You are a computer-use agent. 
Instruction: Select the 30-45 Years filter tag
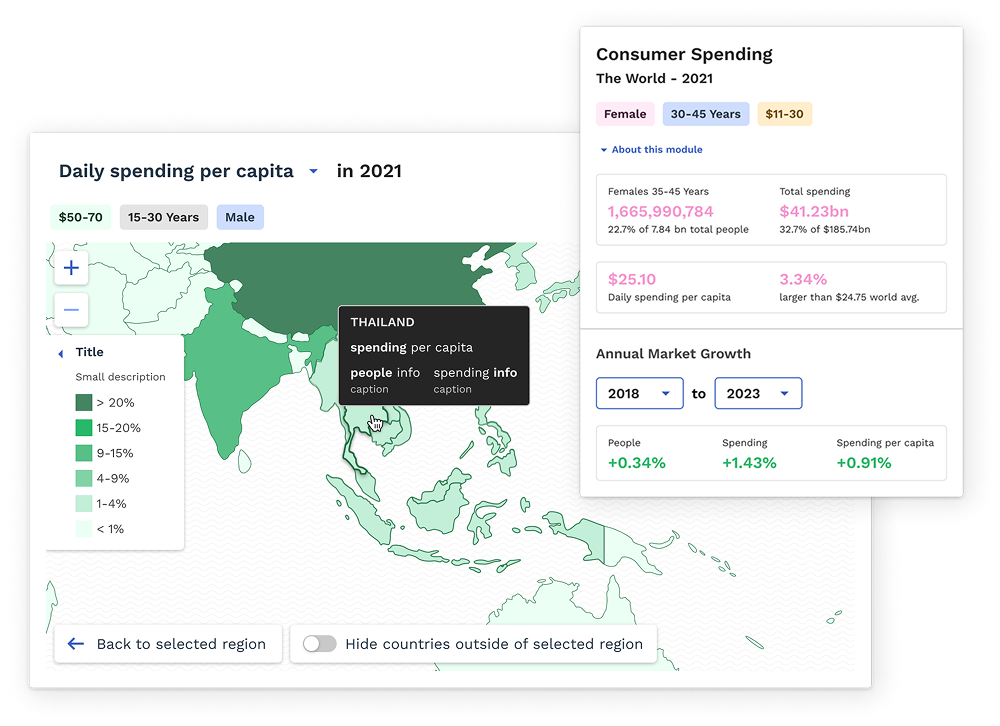705,114
